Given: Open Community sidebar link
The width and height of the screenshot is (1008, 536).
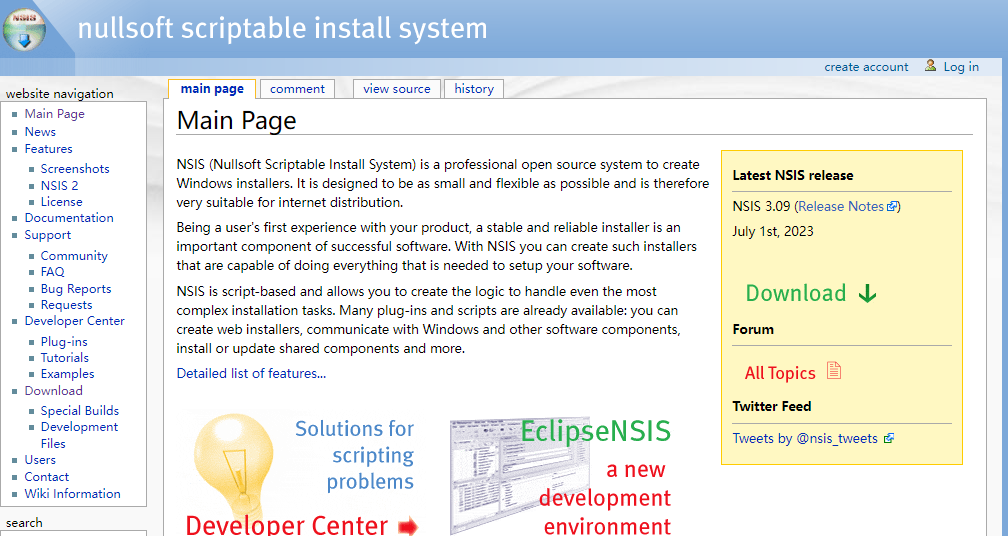Looking at the screenshot, I should click(x=74, y=256).
